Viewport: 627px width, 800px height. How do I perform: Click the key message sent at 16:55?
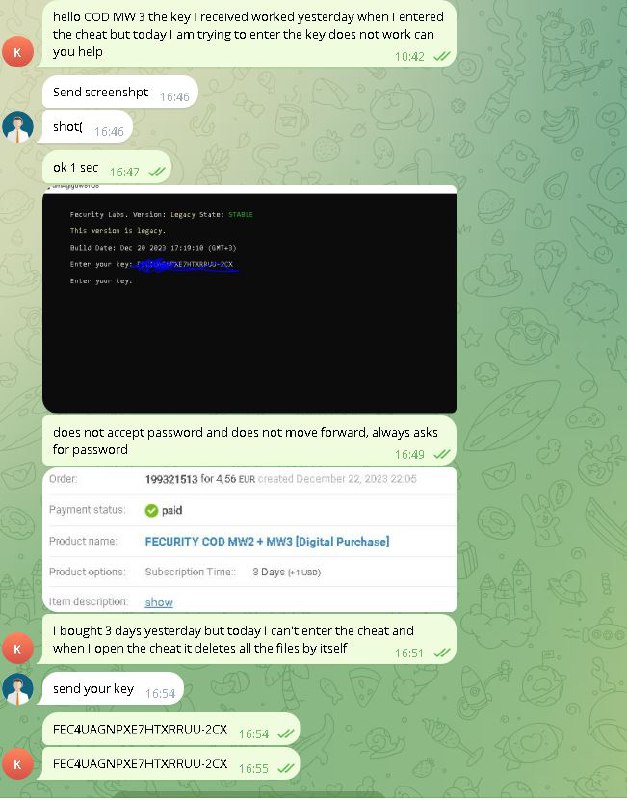[169, 764]
